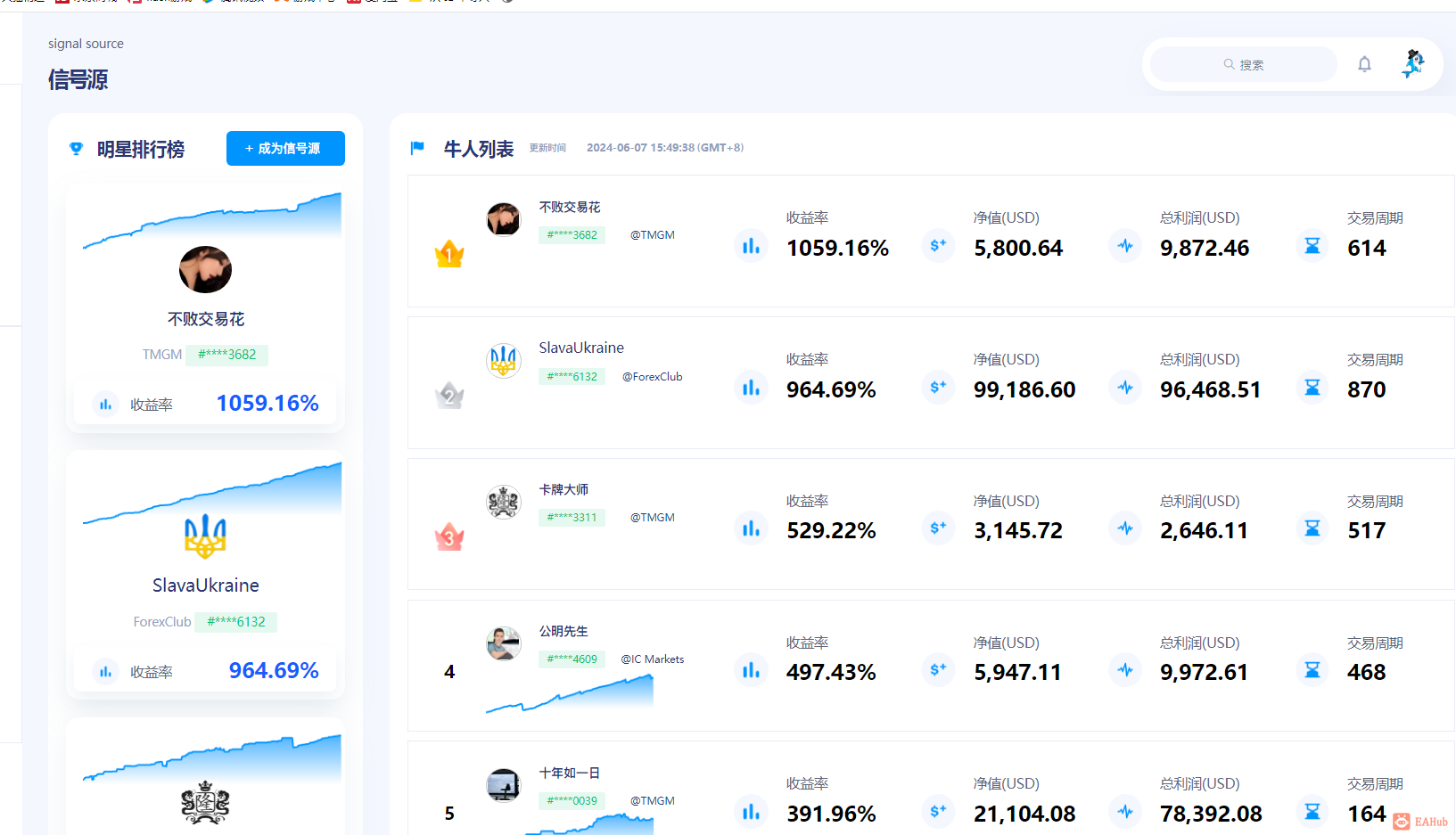Click account tag #****6132 in the list
This screenshot has height=835, width=1456.
coord(572,377)
